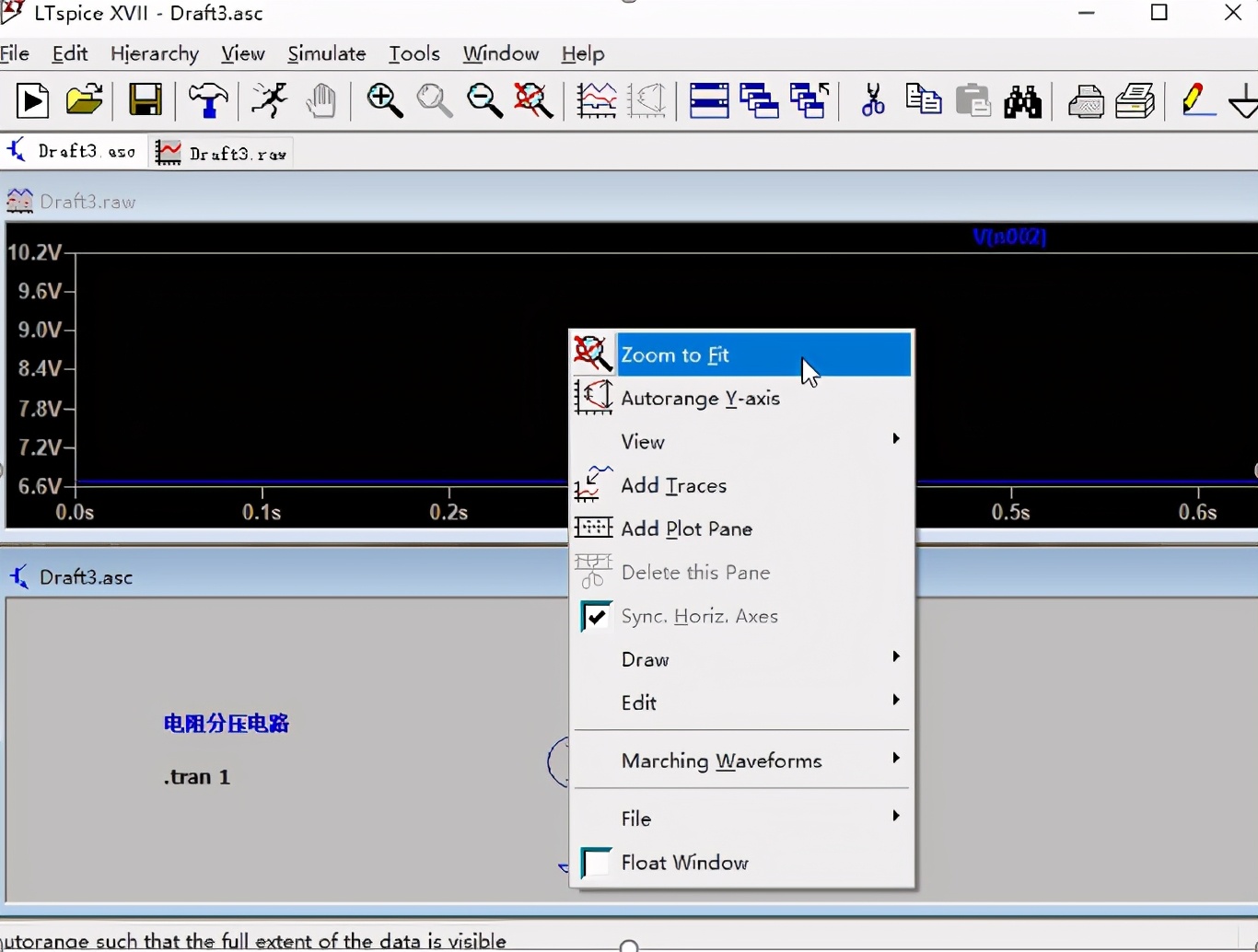
Task: Click the Zoom In magnifier icon
Action: point(385,101)
